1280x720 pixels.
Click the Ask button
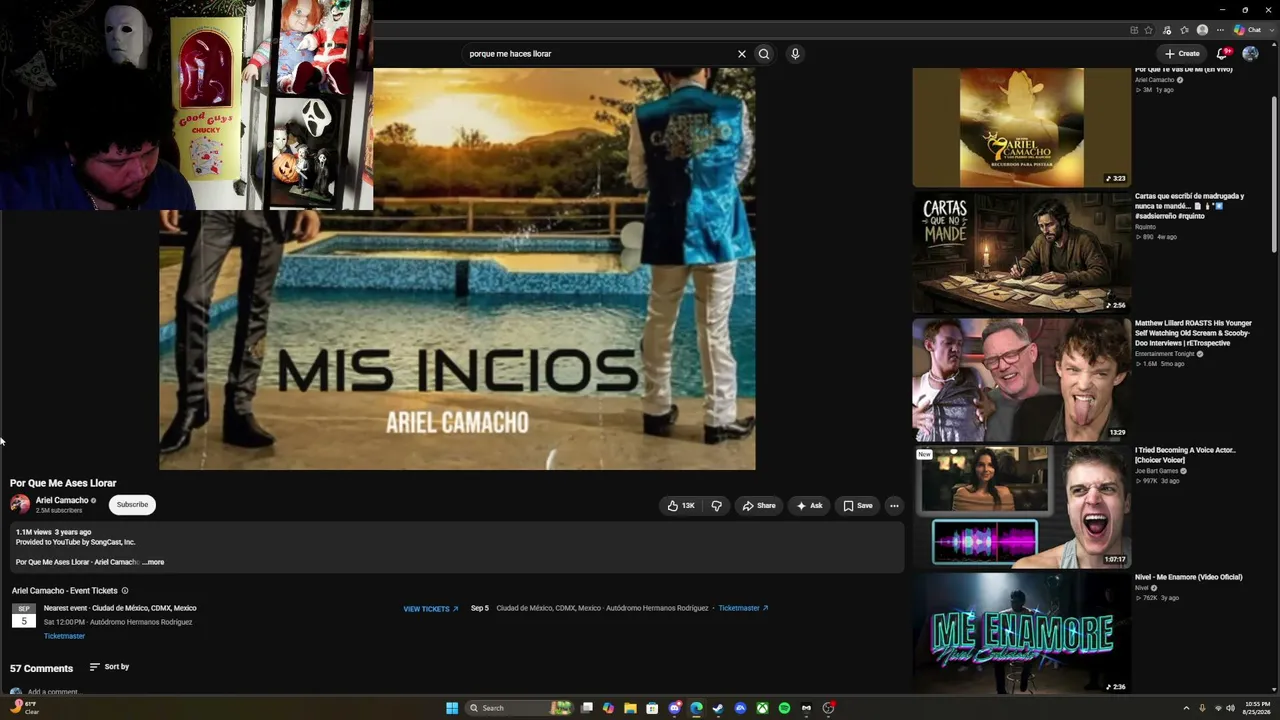(809, 506)
